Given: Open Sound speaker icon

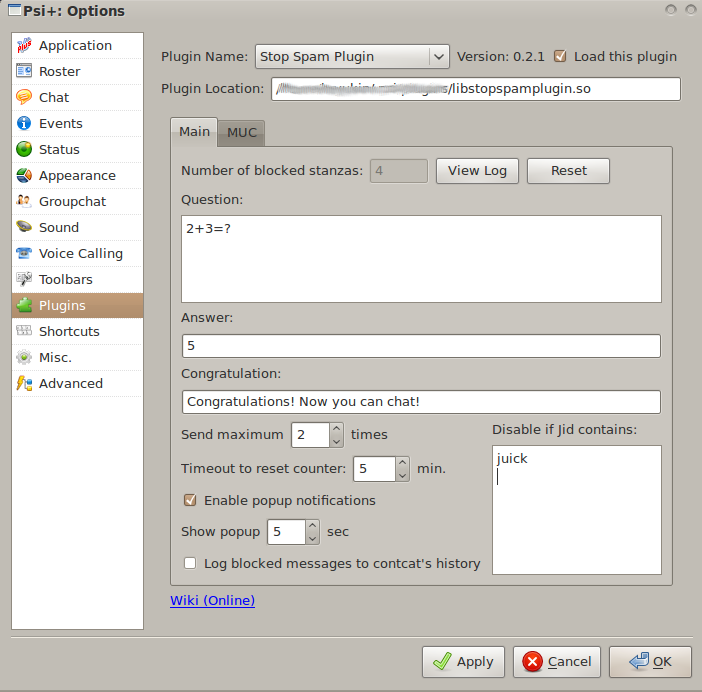Looking at the screenshot, I should tap(25, 227).
